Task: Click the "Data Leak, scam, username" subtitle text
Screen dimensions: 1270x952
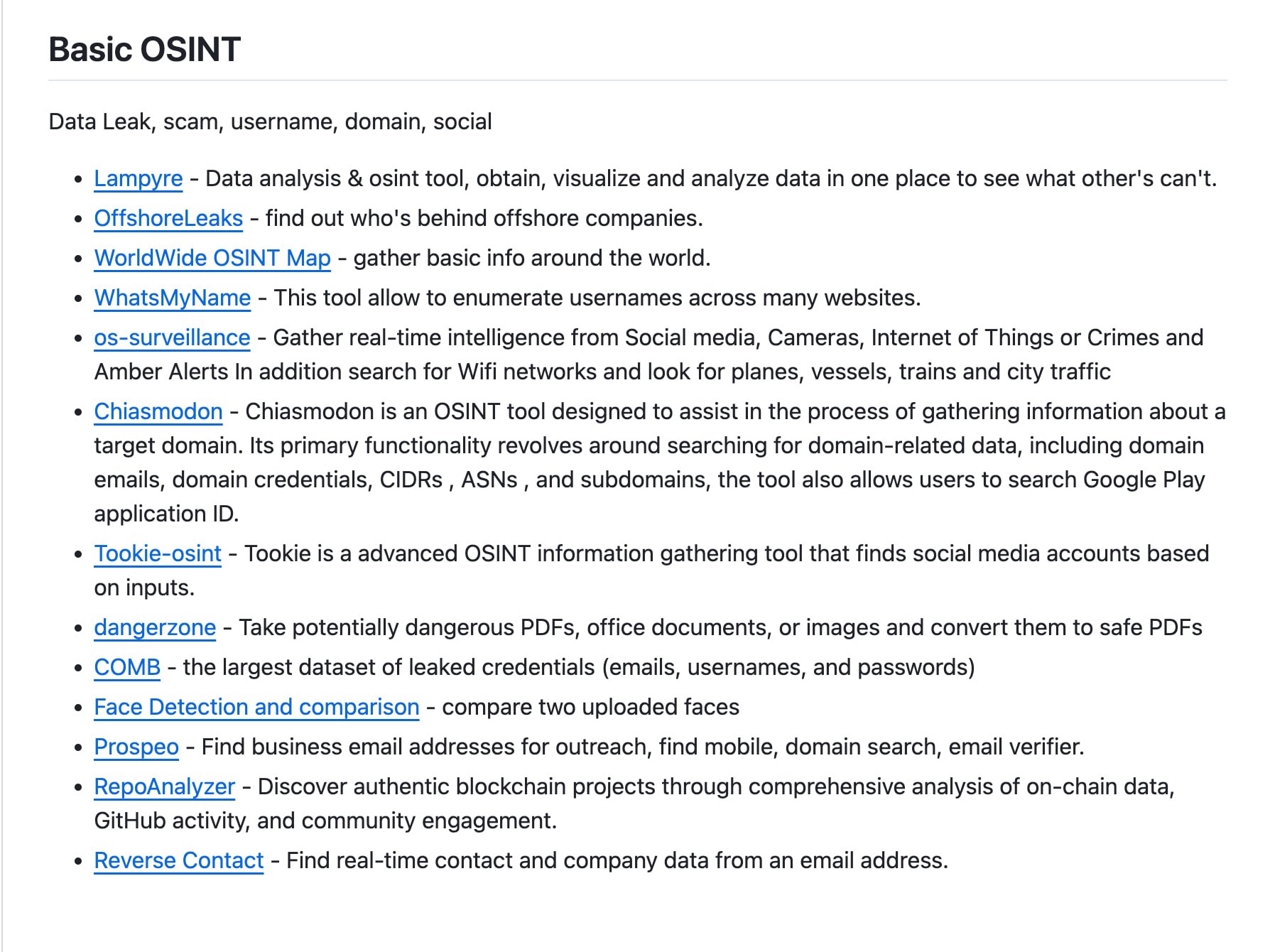Action: tap(270, 121)
